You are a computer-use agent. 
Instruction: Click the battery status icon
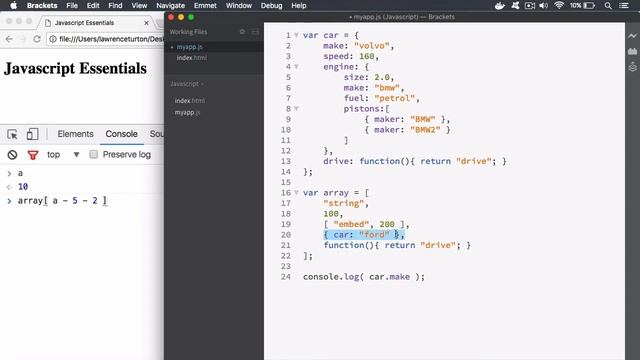pyautogui.click(x=589, y=5)
